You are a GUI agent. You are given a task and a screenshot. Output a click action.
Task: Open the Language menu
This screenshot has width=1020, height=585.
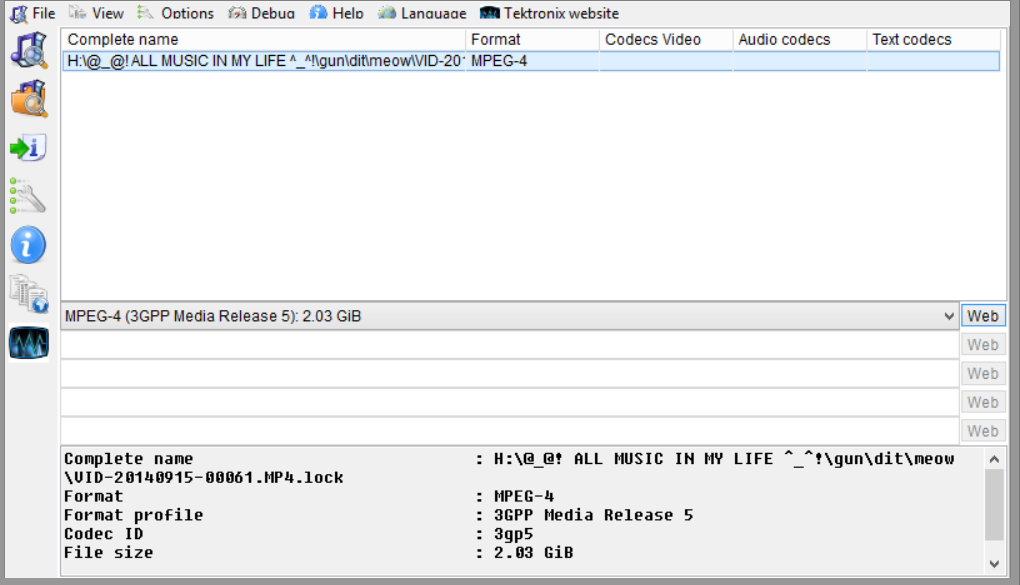(x=422, y=13)
